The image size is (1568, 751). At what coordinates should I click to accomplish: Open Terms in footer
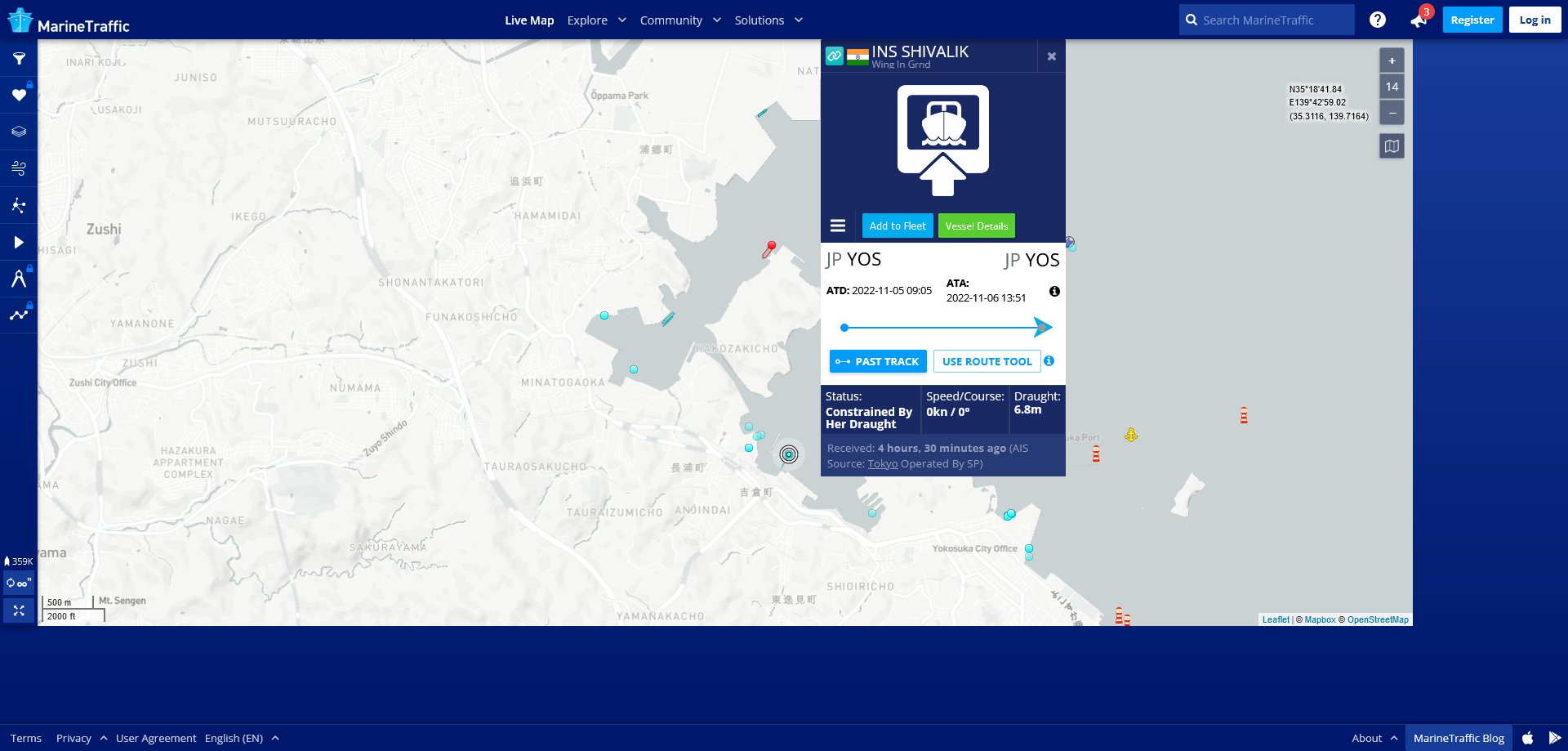[26, 738]
